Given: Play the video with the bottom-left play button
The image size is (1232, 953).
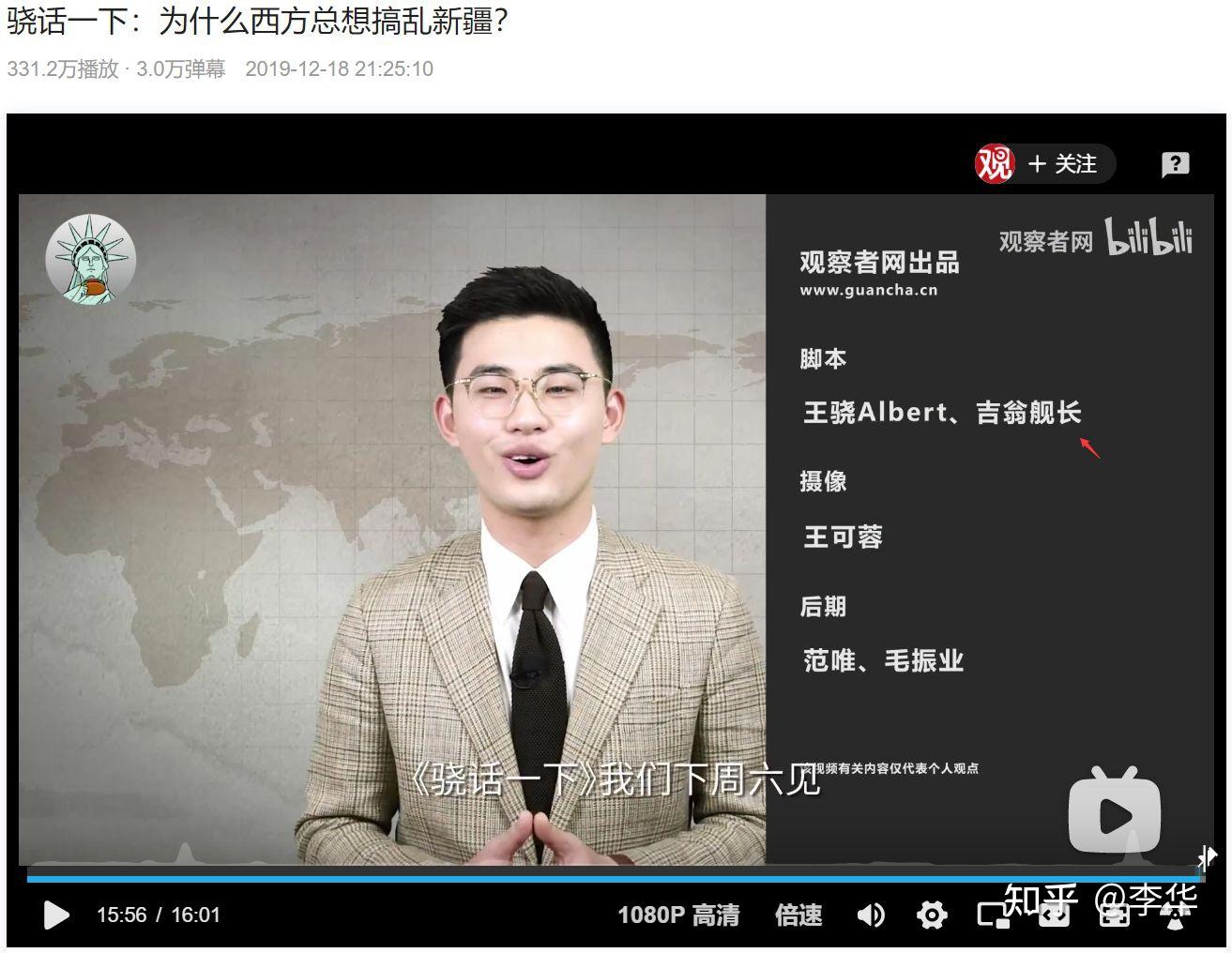Looking at the screenshot, I should pos(56,915).
